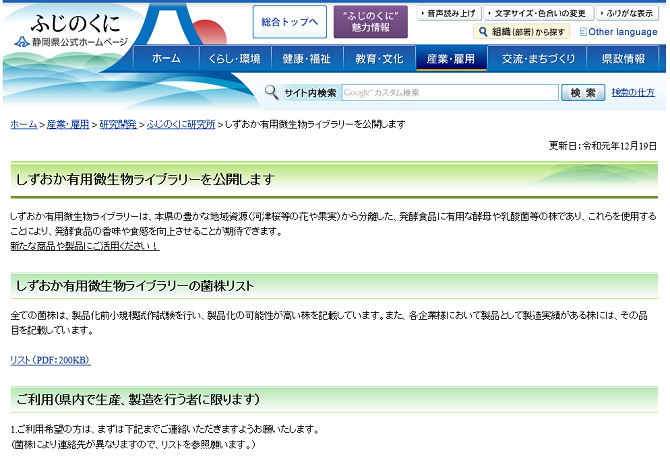Click the magnifier icon beside サイト内検索
Image resolution: width=670 pixels, height=461 pixels.
pos(271,93)
